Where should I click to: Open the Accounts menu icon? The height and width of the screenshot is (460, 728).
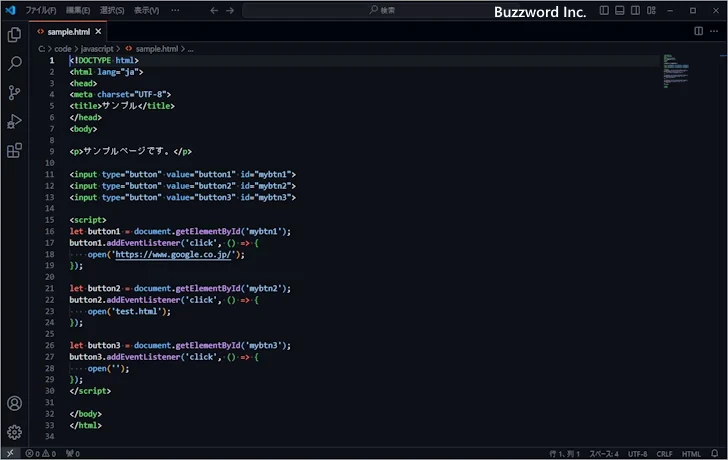click(x=14, y=403)
